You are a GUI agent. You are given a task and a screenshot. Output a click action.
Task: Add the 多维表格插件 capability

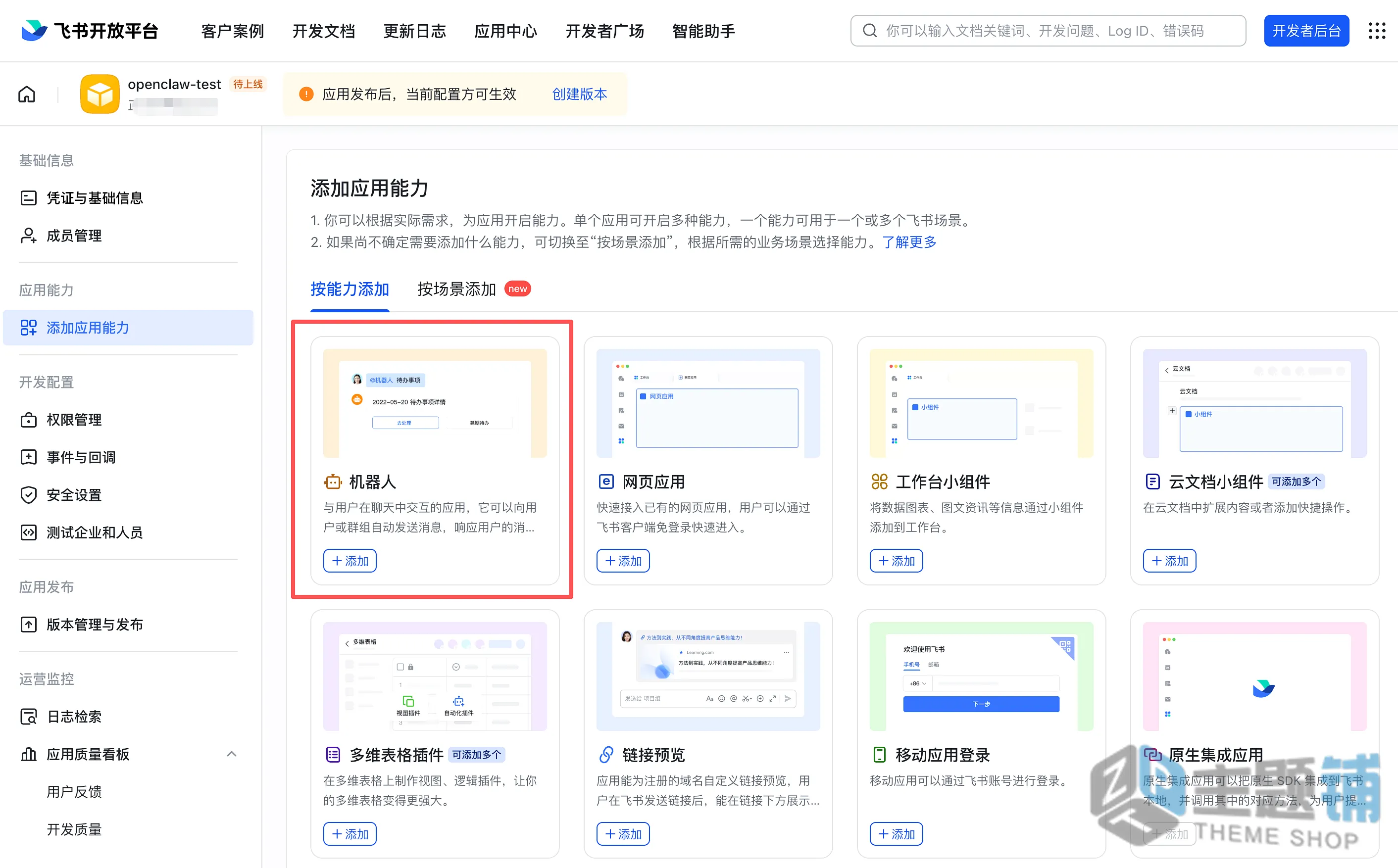[349, 833]
